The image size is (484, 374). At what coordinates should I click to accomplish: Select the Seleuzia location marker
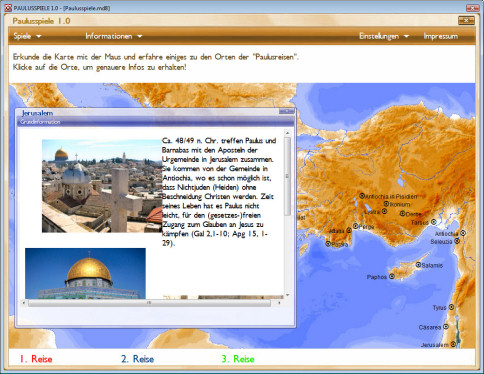click(457, 241)
